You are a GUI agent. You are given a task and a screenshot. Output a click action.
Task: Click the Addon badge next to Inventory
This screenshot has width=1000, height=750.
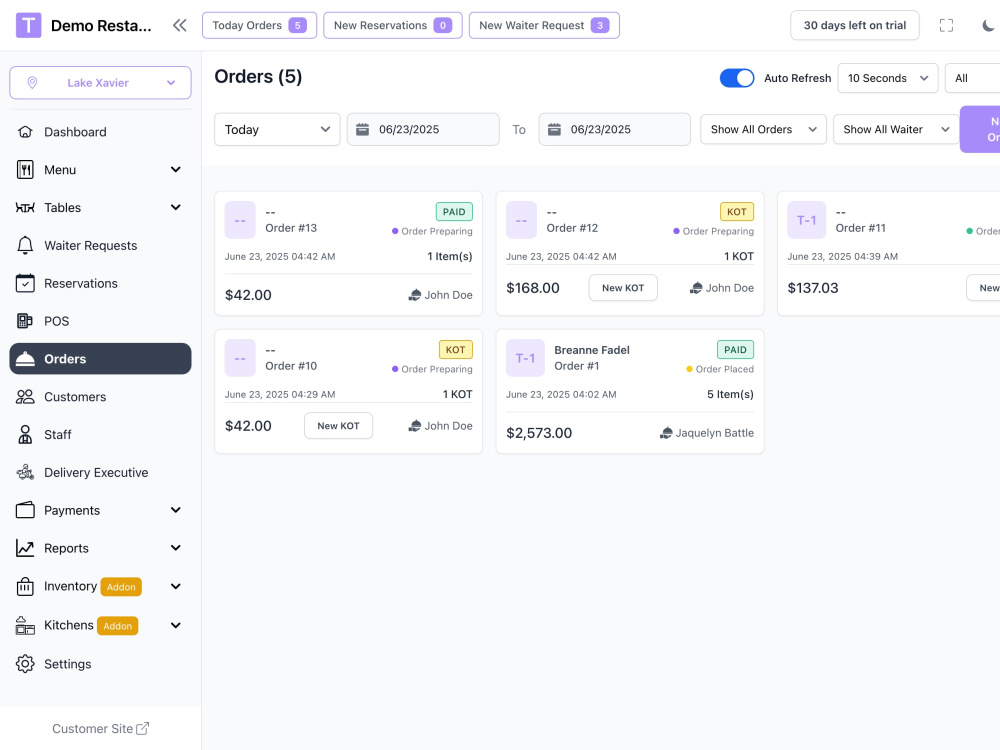pyautogui.click(x=121, y=587)
